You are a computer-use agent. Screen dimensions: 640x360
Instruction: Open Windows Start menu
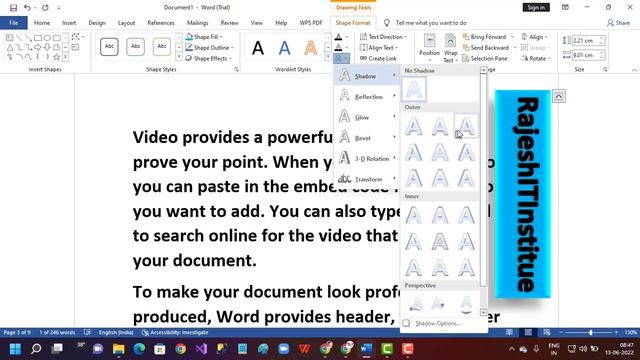tap(15, 349)
